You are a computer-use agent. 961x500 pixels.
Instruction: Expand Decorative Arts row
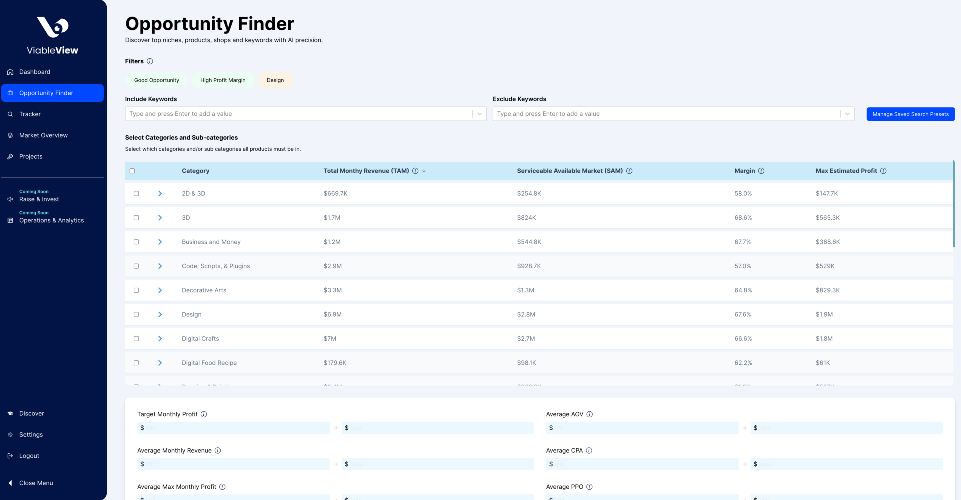coord(160,290)
